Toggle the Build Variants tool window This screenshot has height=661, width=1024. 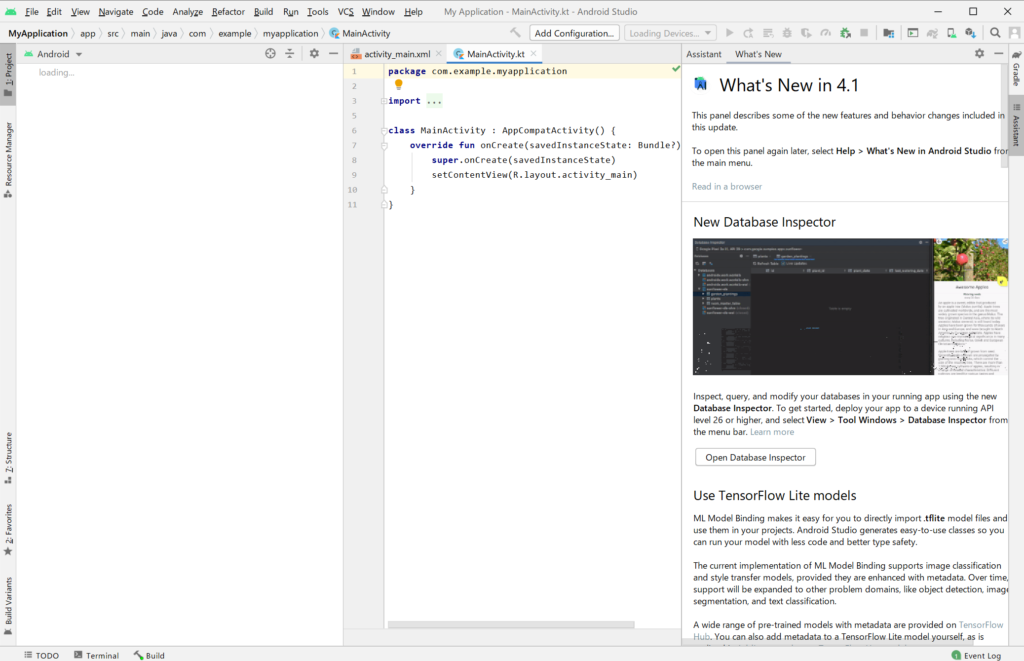8,606
